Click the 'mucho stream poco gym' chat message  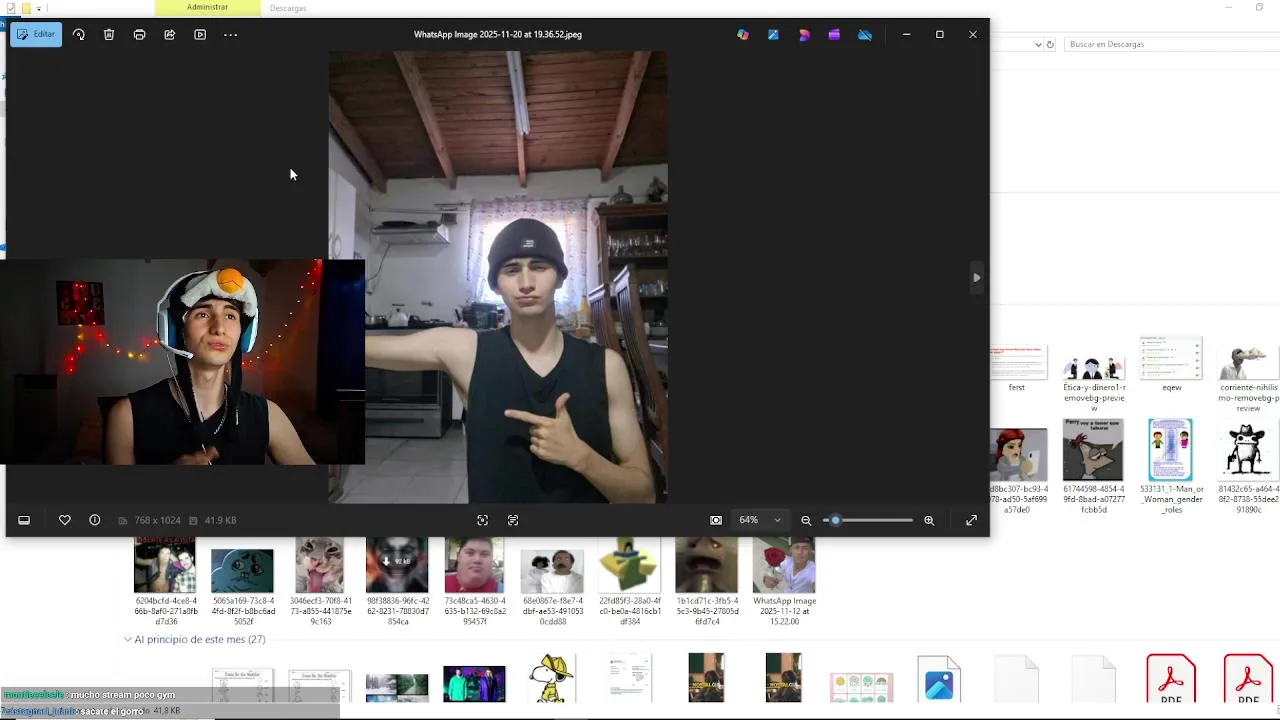[x=123, y=695]
